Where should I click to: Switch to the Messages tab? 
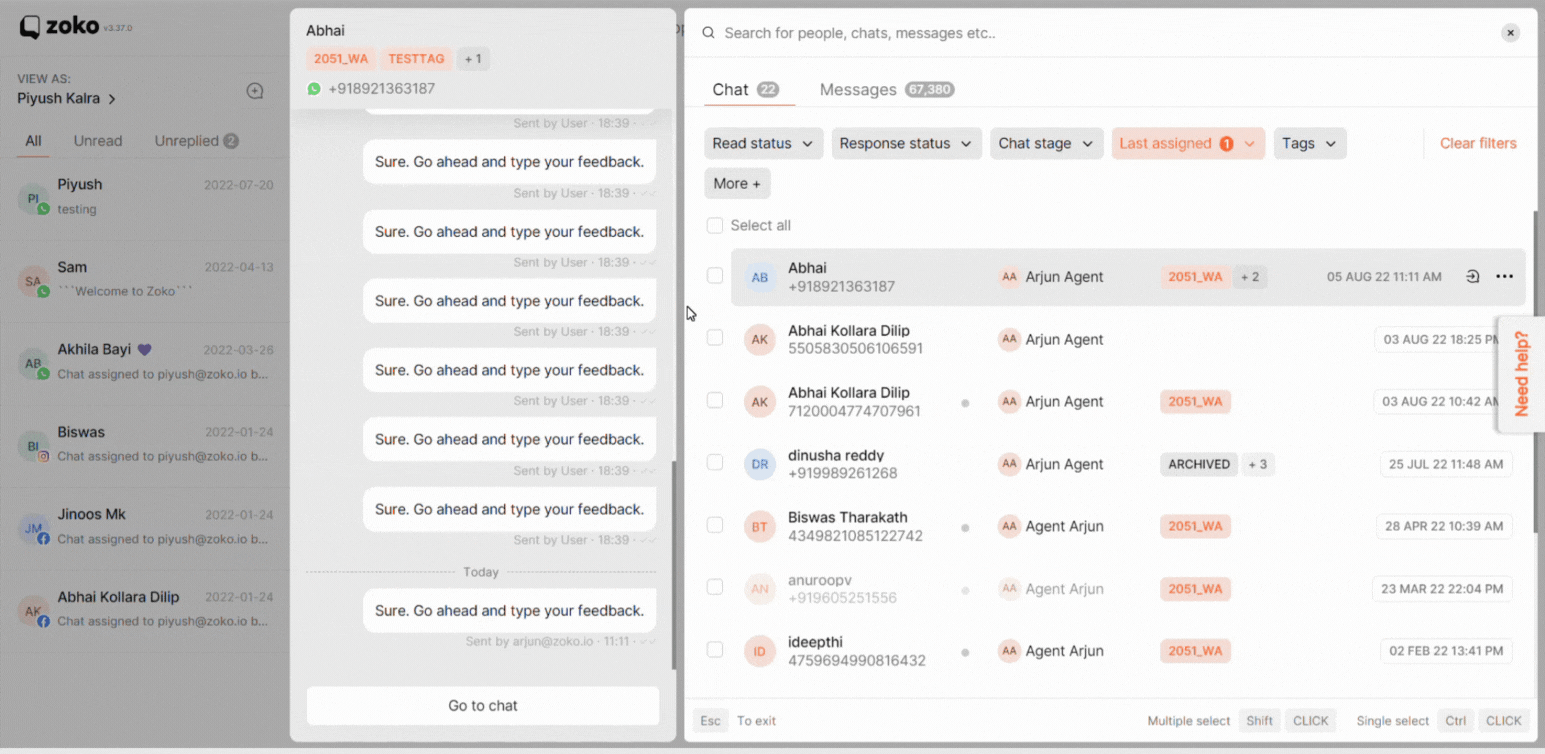[x=887, y=90]
